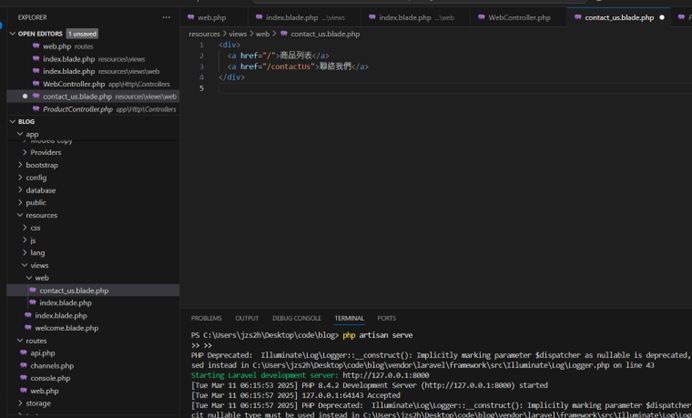The image size is (692, 418).
Task: Switch to index.blade.php ...\web tab
Action: click(416, 18)
